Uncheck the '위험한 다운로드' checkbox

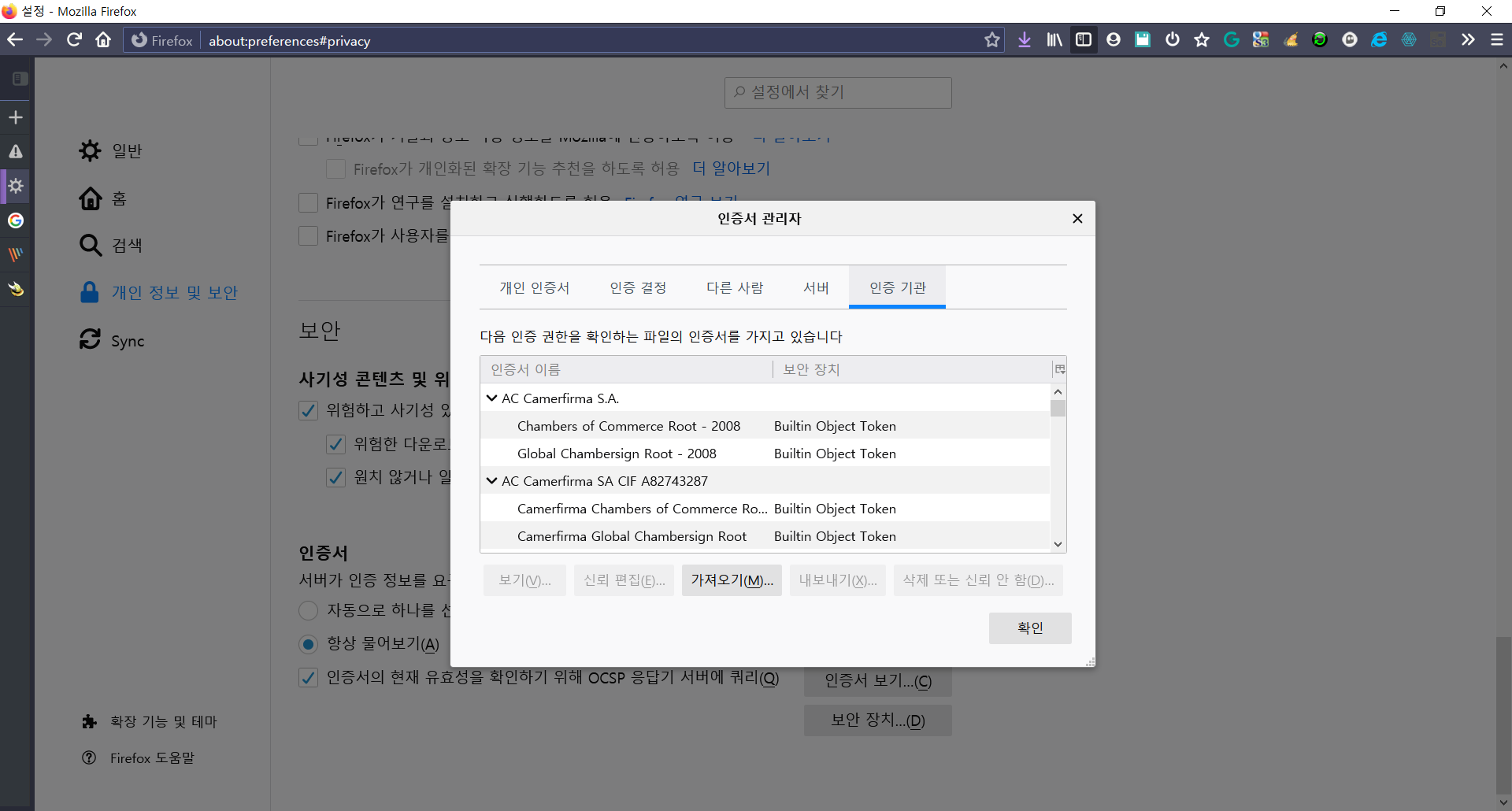click(x=335, y=444)
